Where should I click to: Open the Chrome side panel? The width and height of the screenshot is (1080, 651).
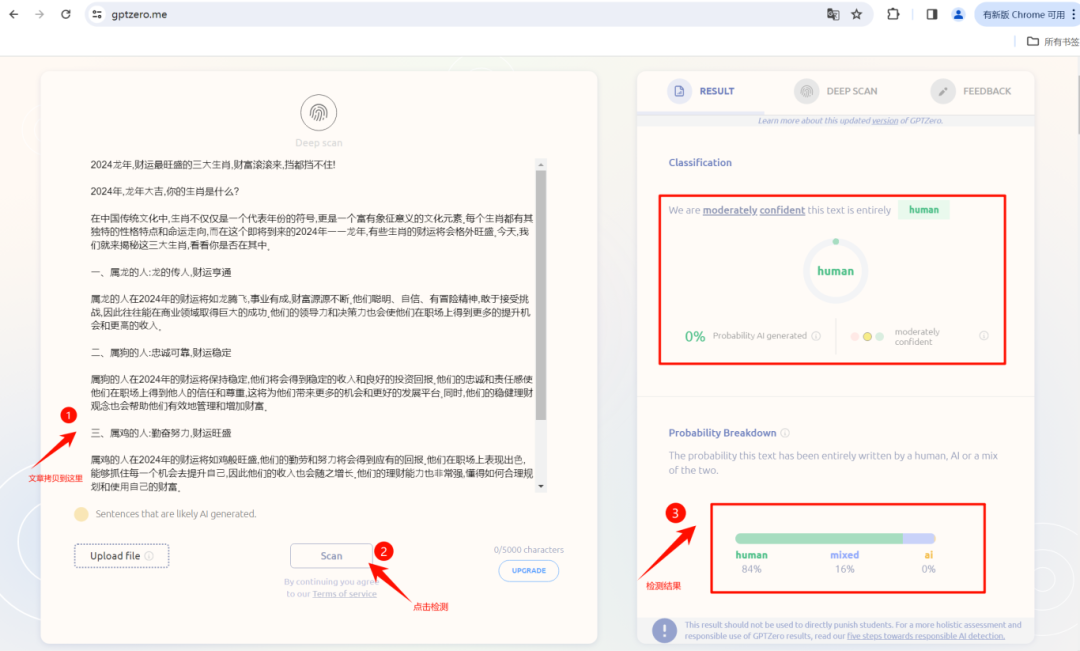tap(932, 14)
